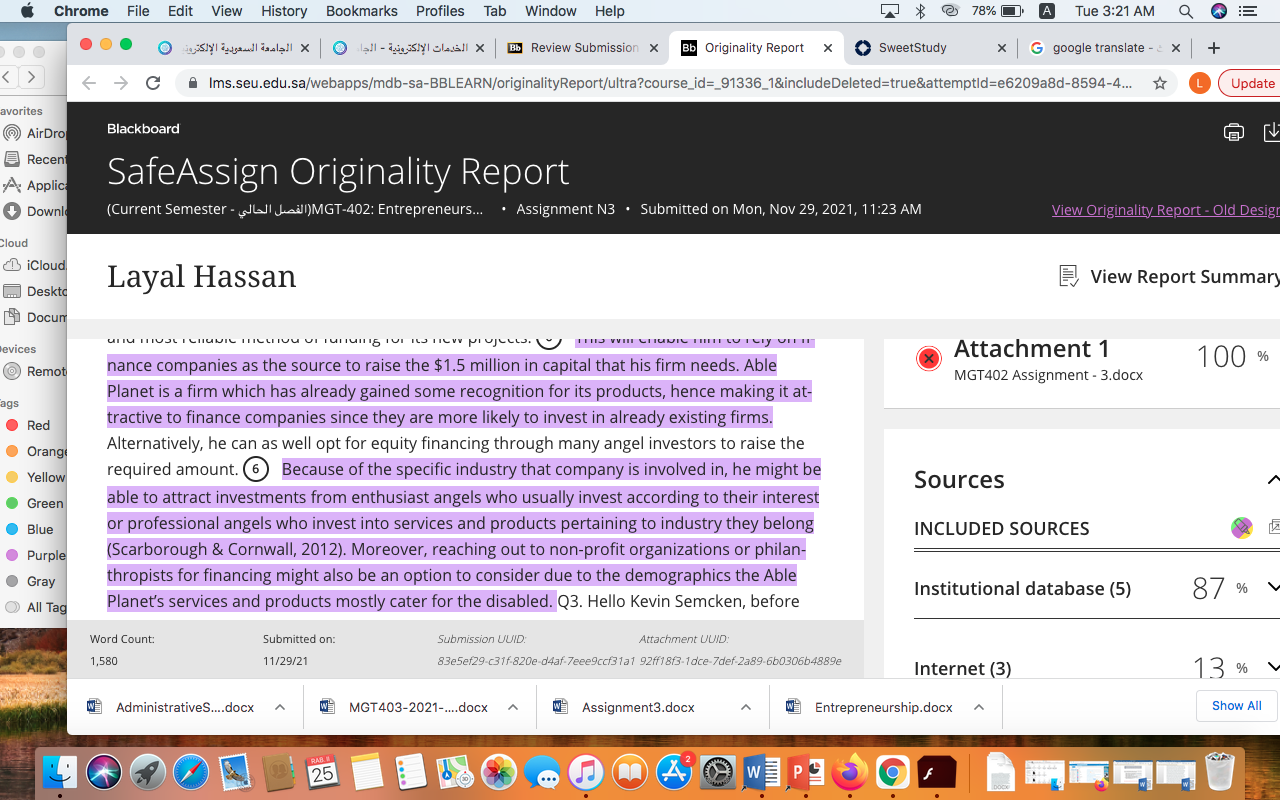This screenshot has width=1280, height=800.
Task: Open Trash from the Dock
Action: 1220,771
